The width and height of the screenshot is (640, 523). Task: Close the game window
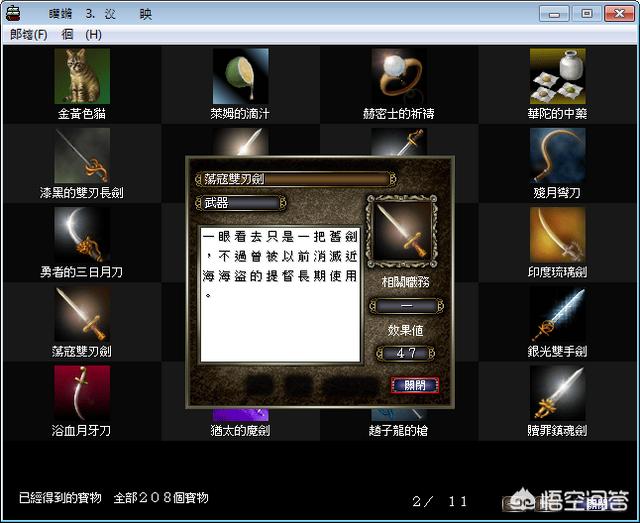tap(619, 13)
